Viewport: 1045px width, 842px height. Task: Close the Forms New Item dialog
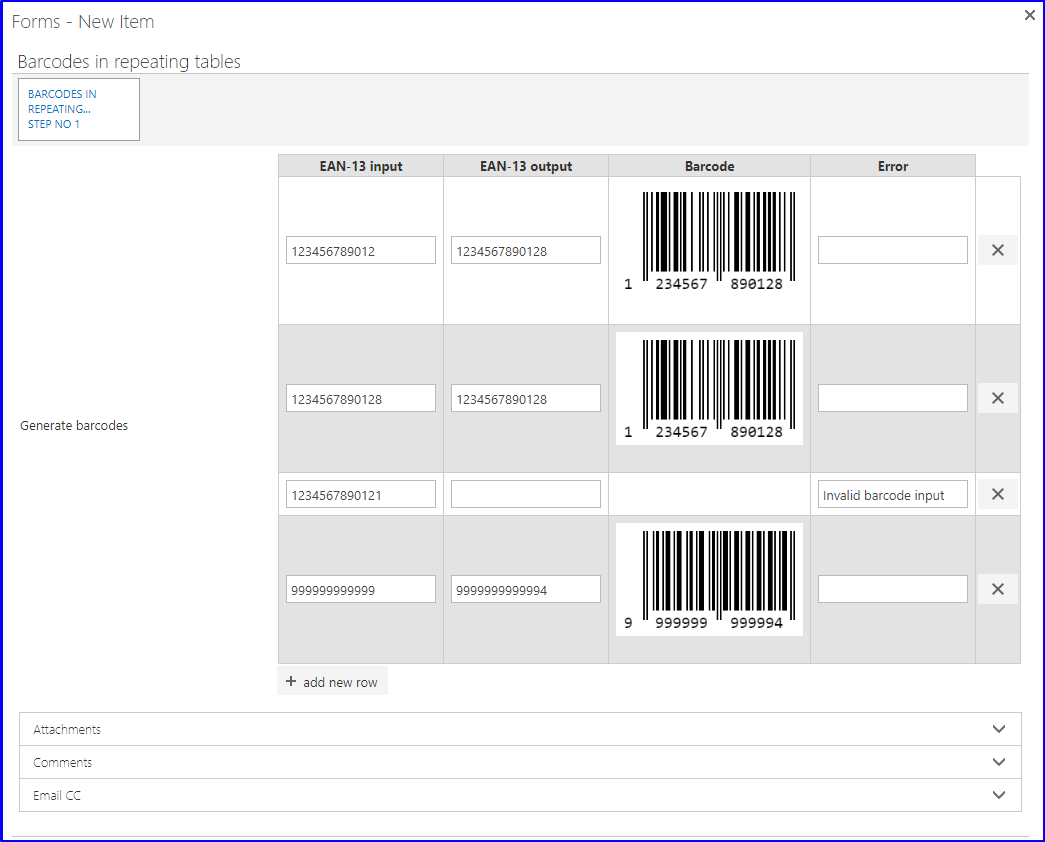[1030, 15]
